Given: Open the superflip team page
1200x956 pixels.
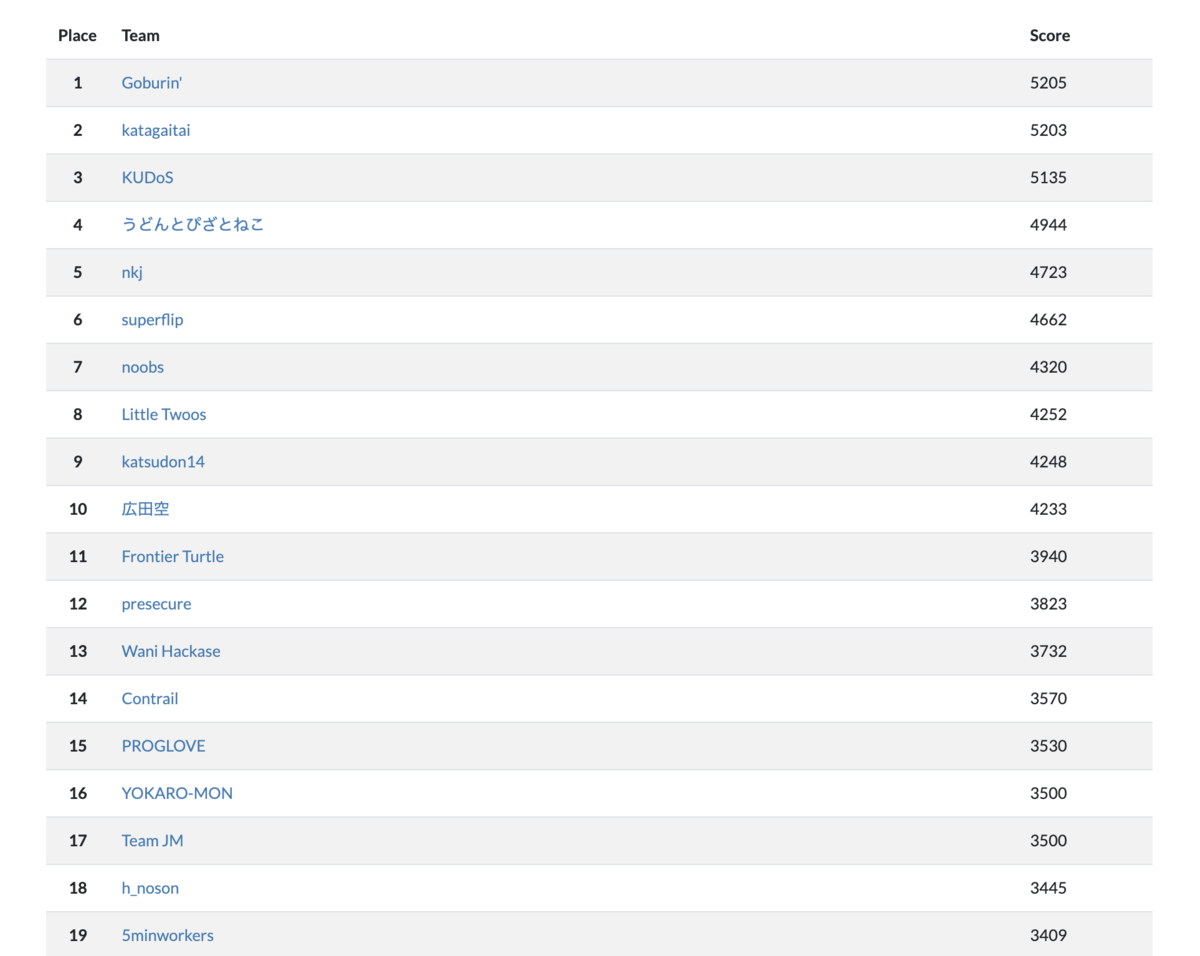Looking at the screenshot, I should tap(152, 319).
